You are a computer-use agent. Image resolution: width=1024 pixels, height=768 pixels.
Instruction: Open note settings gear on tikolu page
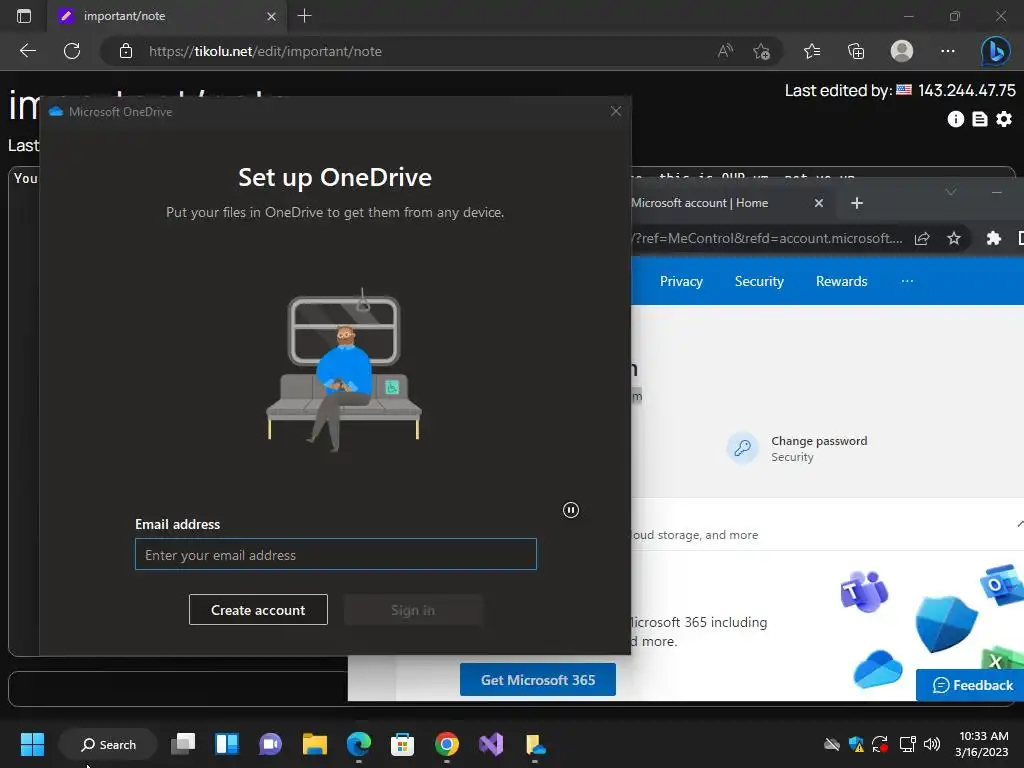click(1004, 119)
